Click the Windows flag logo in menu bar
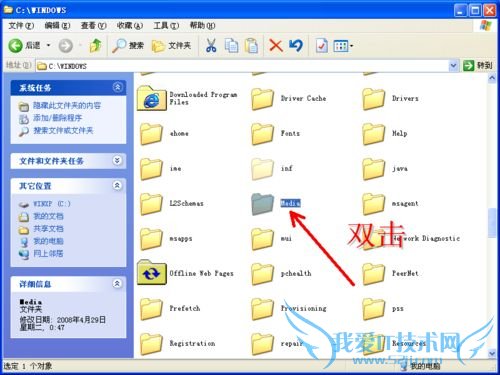 tap(486, 26)
